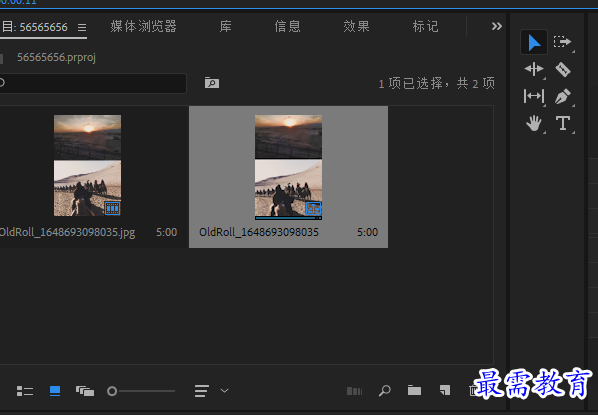This screenshot has height=415, width=598.
Task: Click the filmstrip badge on jpg thumbnail
Action: pyautogui.click(x=113, y=208)
